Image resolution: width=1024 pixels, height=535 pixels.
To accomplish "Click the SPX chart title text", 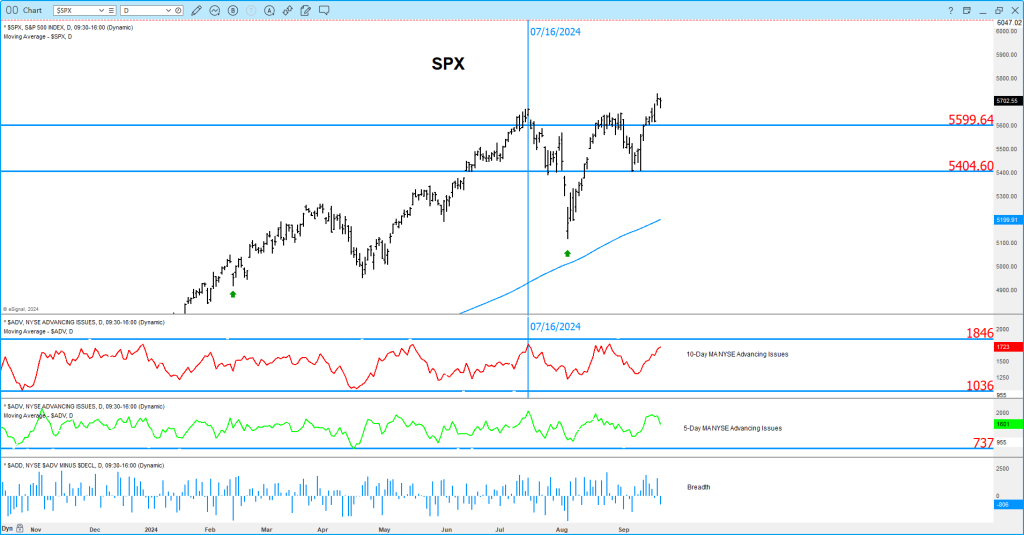I will click(x=448, y=64).
